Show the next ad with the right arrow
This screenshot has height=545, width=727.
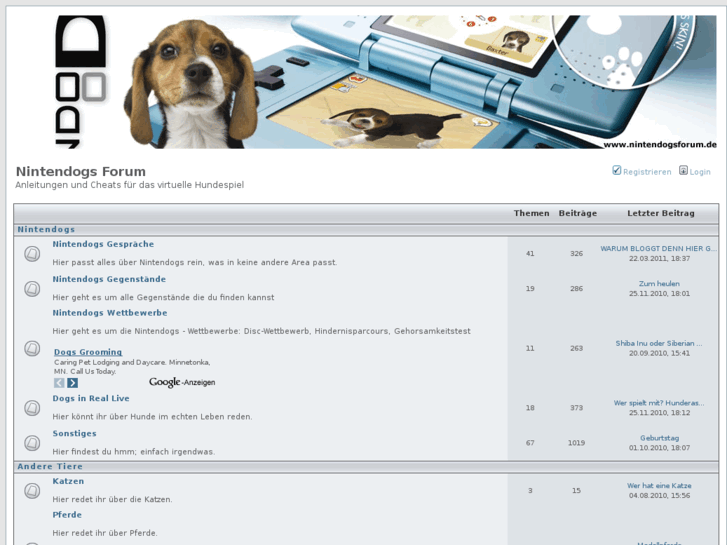click(72, 383)
